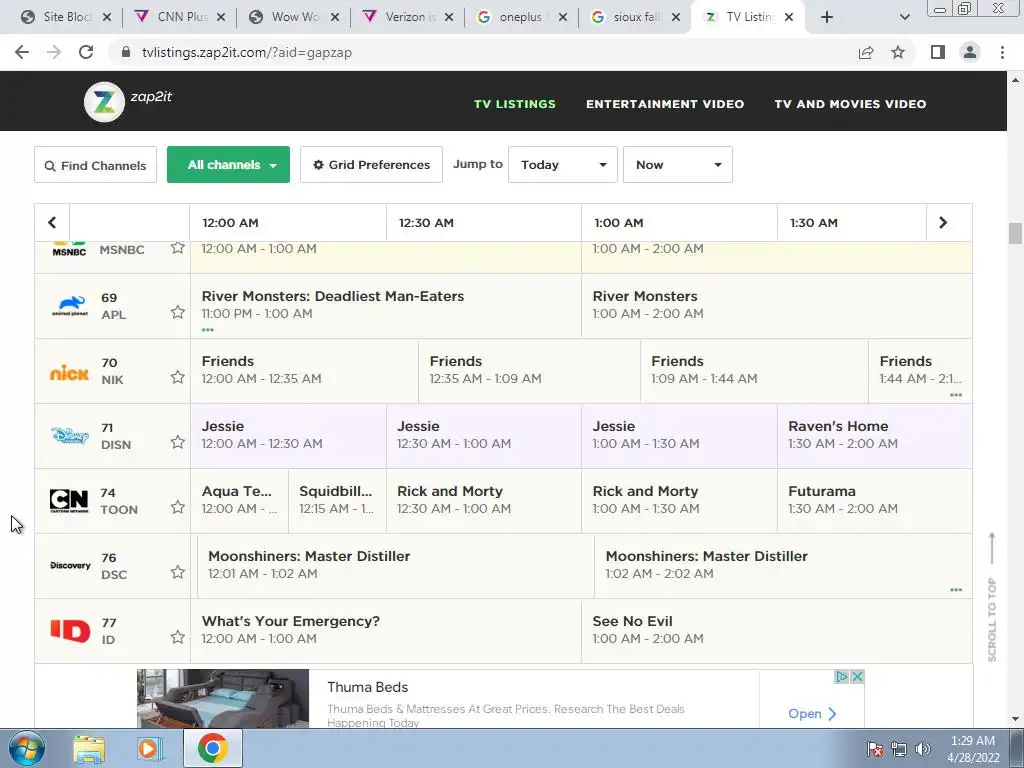Open Rick and Morty 12:30 AM listing
This screenshot has height=768, width=1024.
click(484, 501)
